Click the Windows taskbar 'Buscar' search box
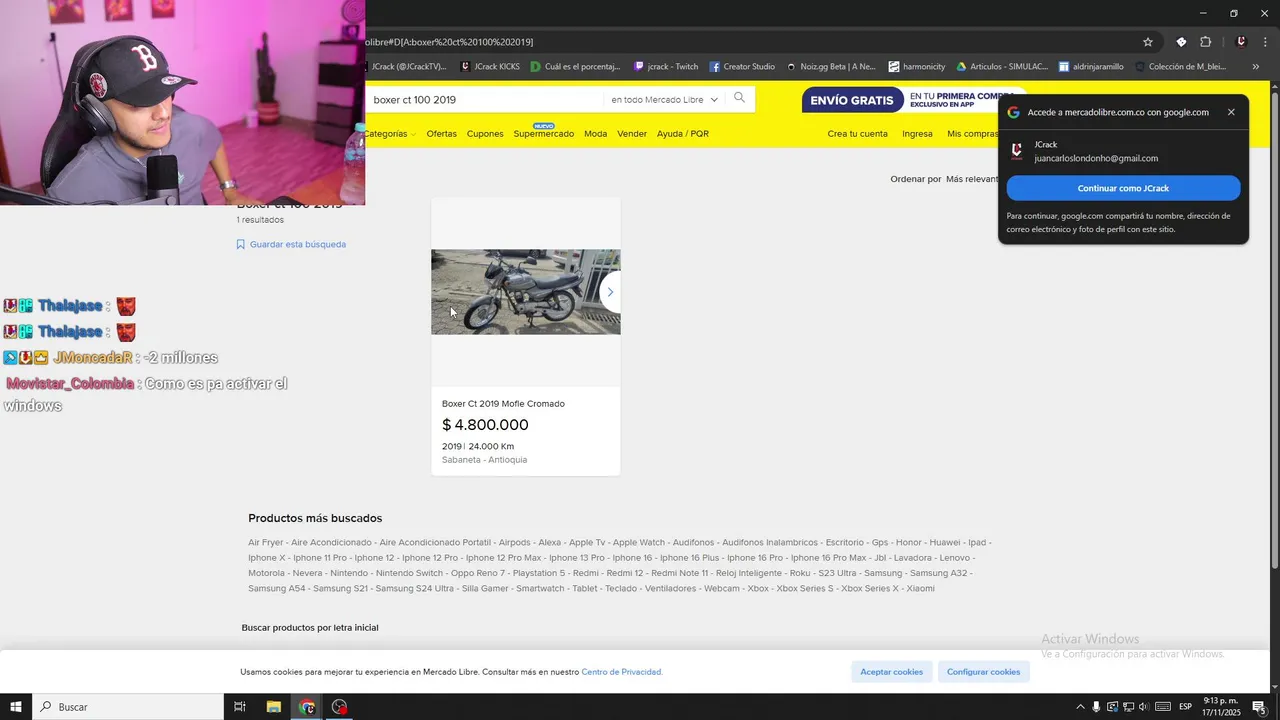The width and height of the screenshot is (1280, 720). pyautogui.click(x=128, y=707)
